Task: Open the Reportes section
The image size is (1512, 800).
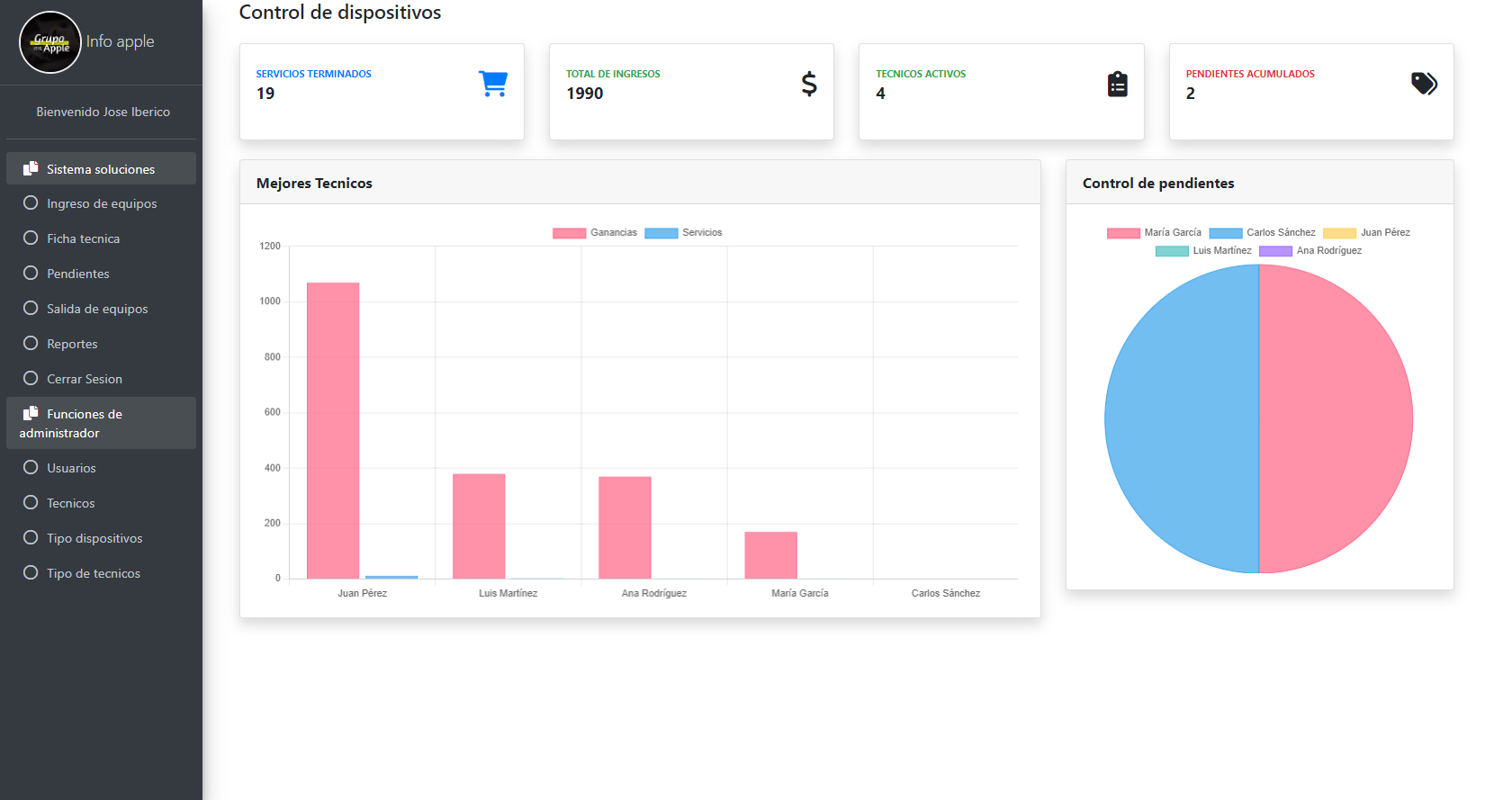Action: (101, 344)
